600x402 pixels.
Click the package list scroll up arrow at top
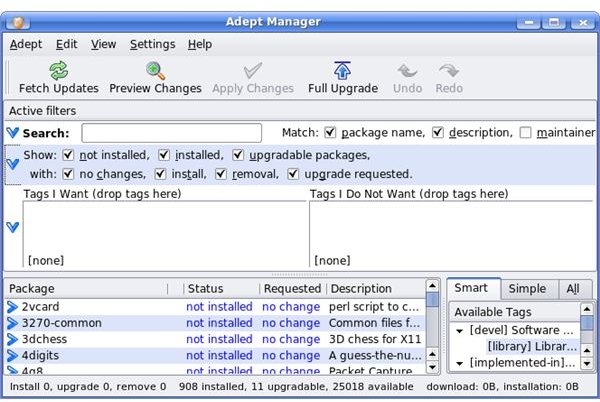(432, 286)
